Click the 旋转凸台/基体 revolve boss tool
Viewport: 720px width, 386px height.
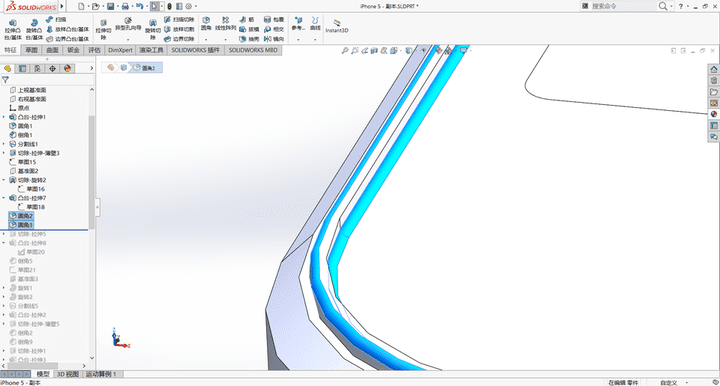(x=34, y=30)
